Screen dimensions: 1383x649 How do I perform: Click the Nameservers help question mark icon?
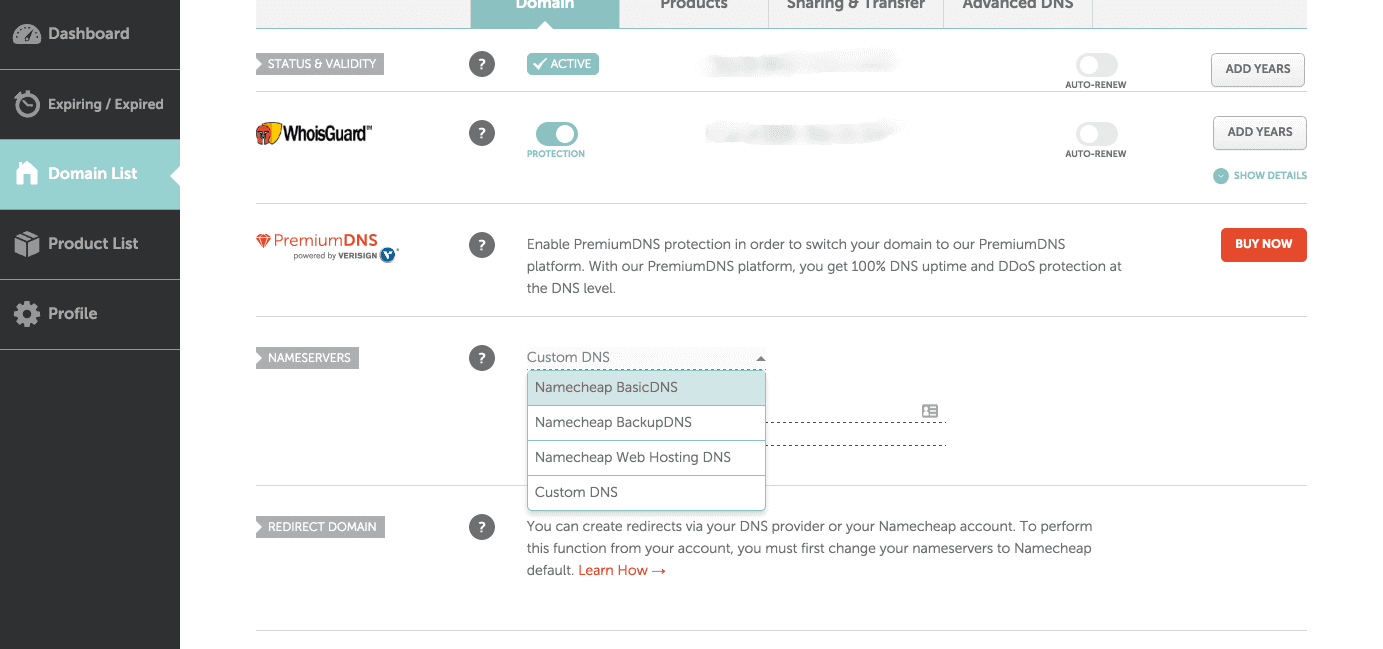tap(482, 358)
